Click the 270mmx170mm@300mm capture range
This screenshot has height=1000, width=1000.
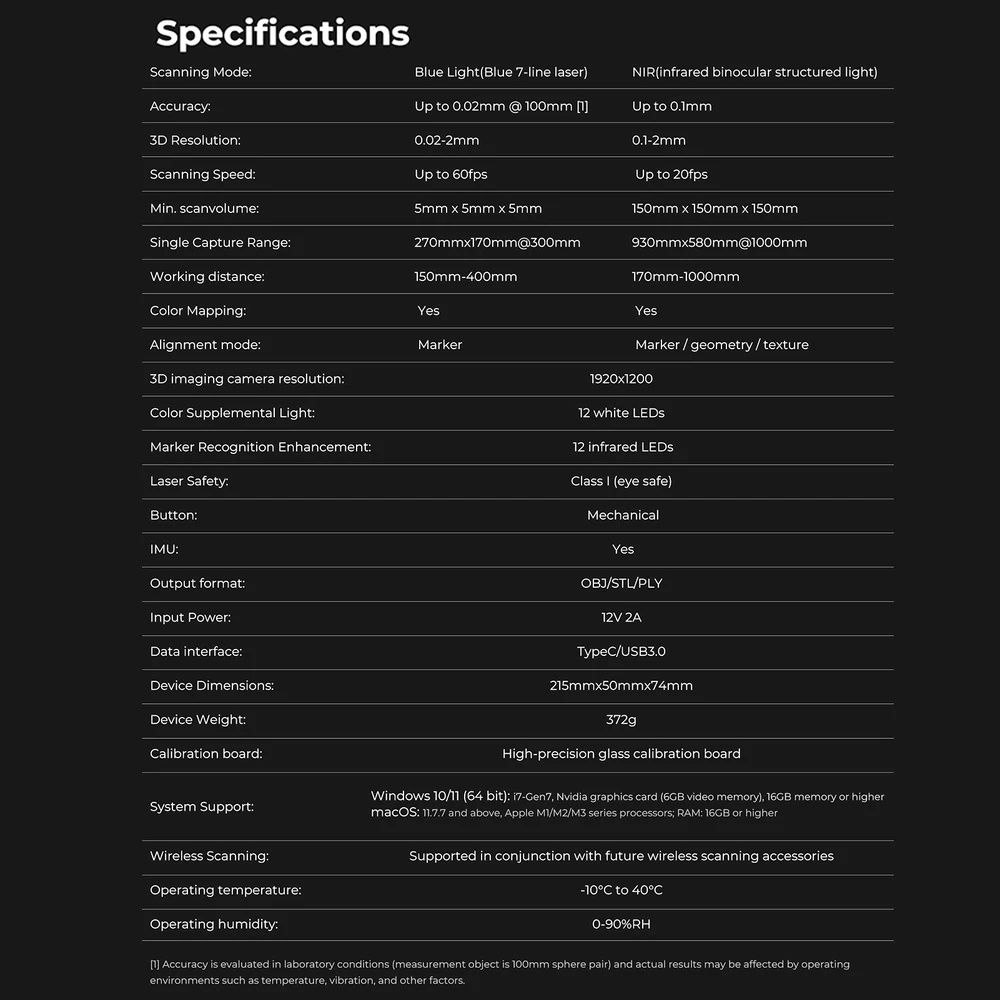(x=497, y=242)
